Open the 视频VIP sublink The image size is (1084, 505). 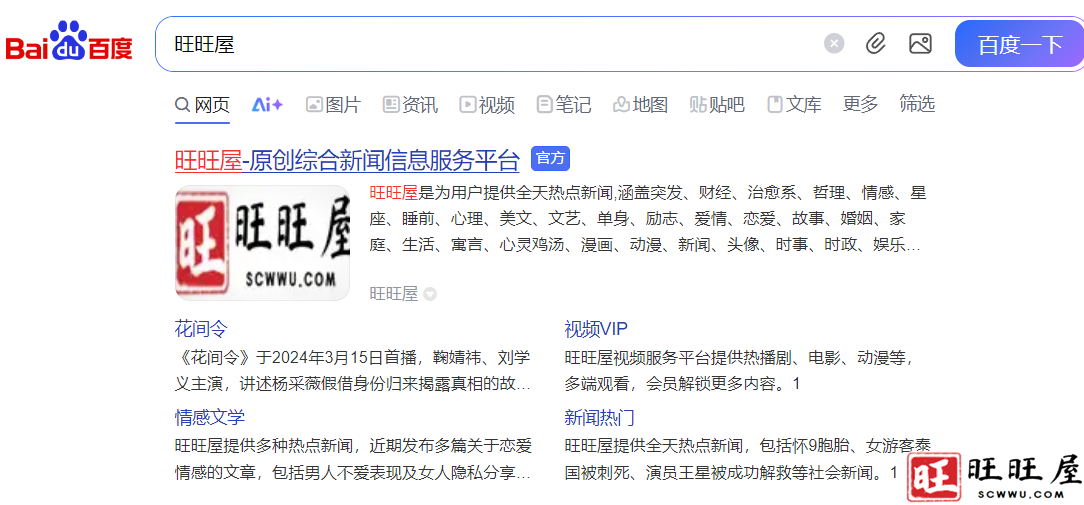pos(596,329)
